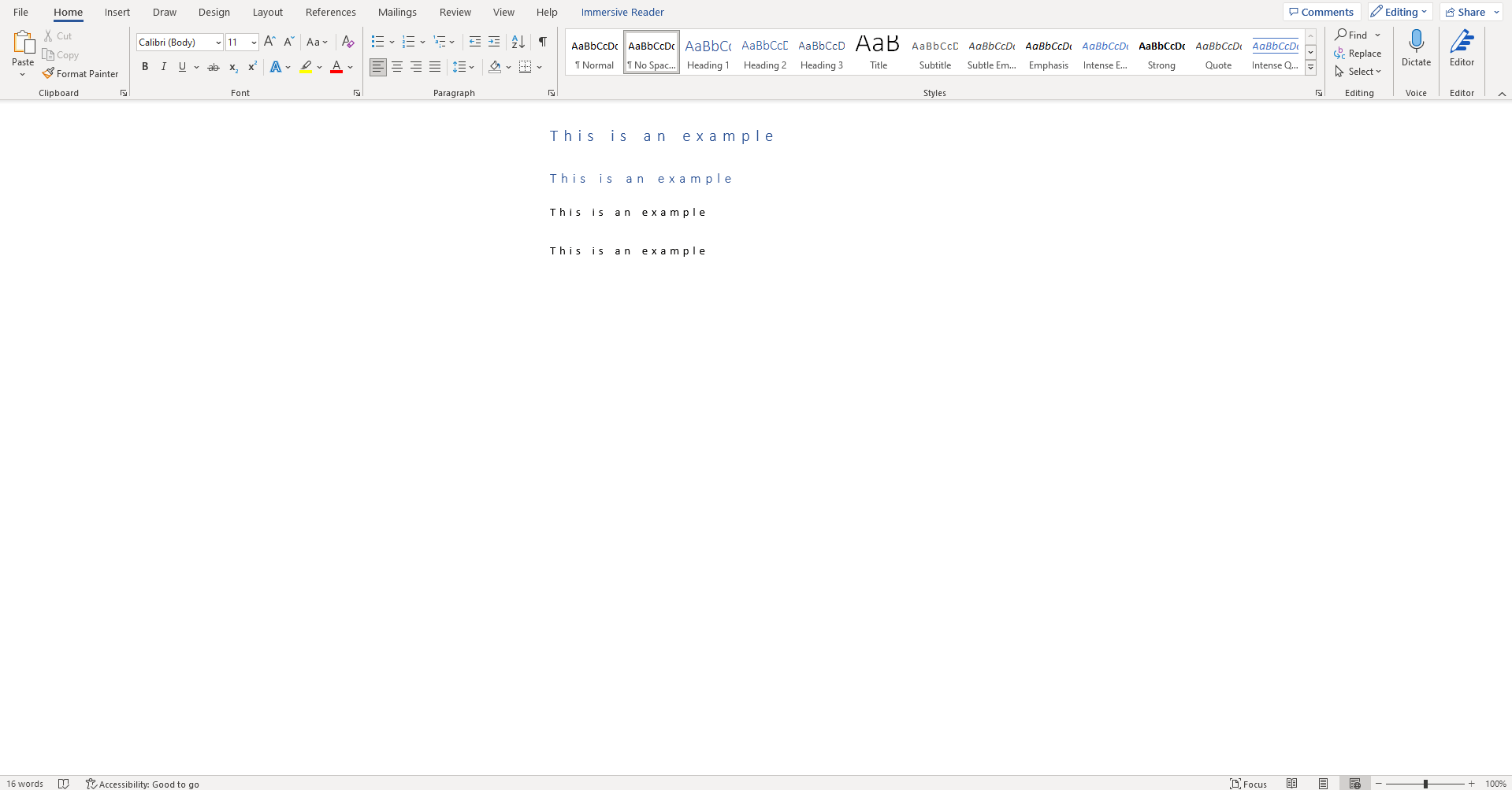Click the zoom slider handle
Image resolution: width=1512 pixels, height=790 pixels.
point(1425,784)
